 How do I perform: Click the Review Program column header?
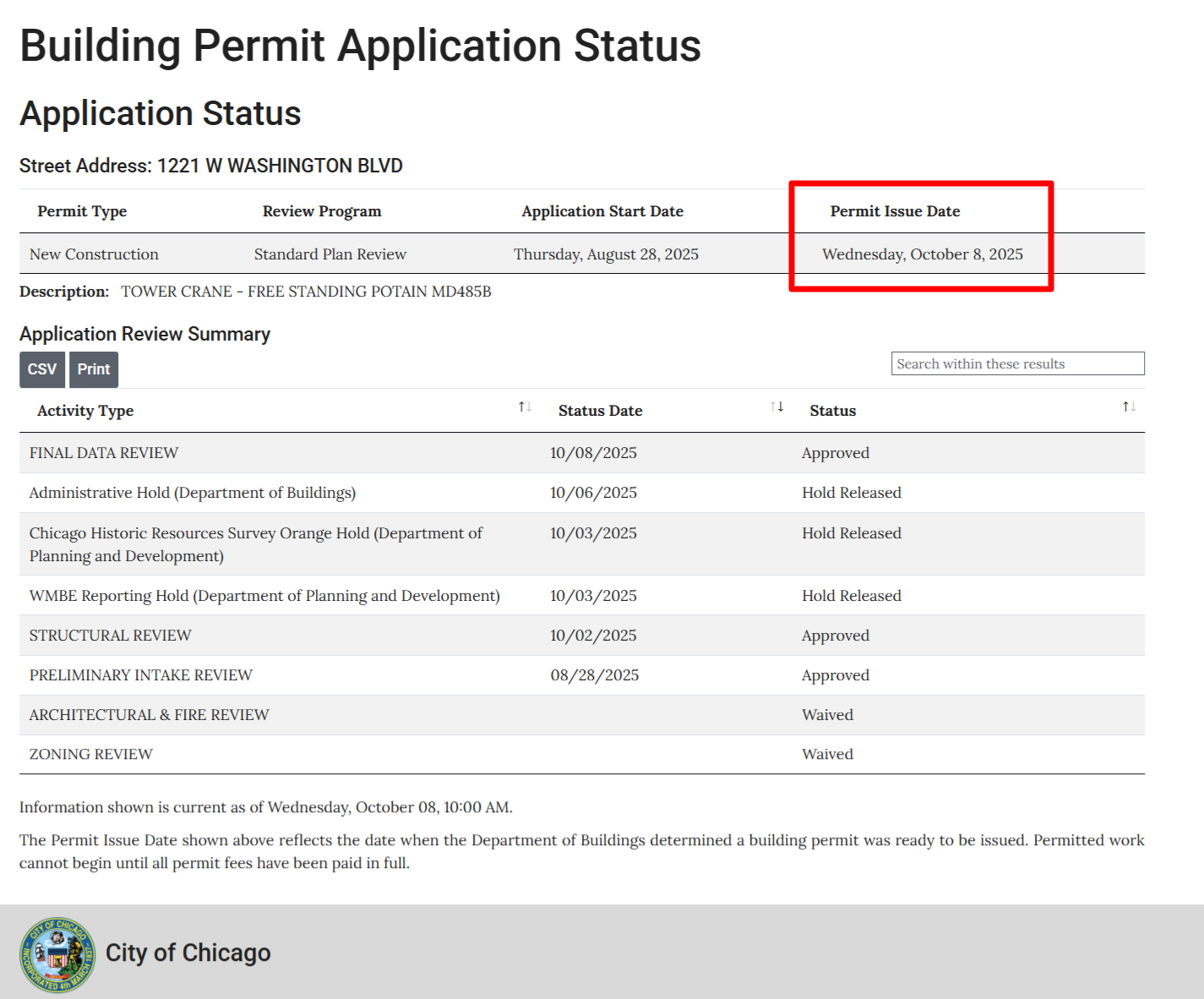point(322,211)
